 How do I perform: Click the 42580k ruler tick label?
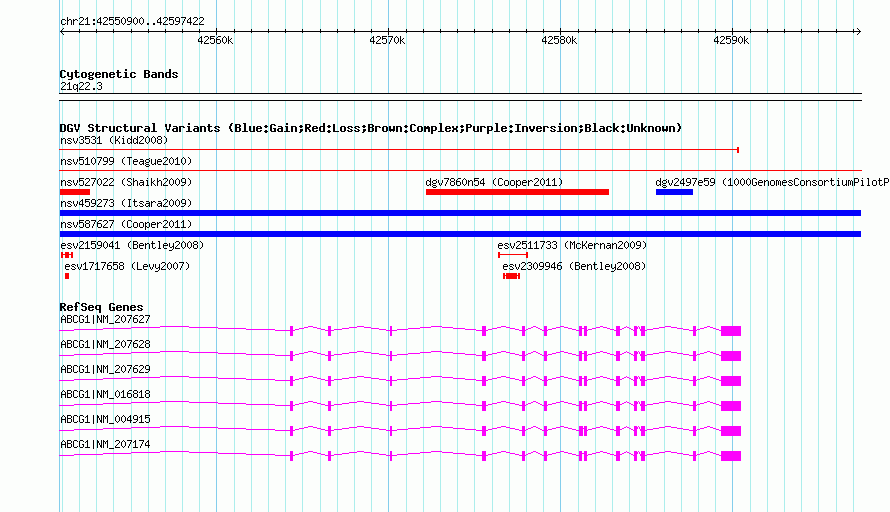[559, 40]
